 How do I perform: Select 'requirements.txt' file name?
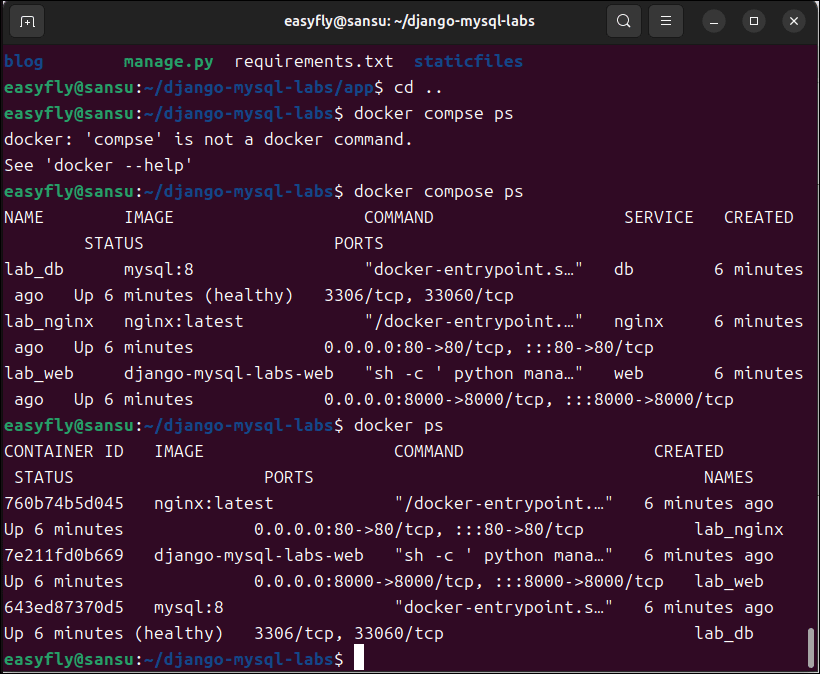click(314, 61)
